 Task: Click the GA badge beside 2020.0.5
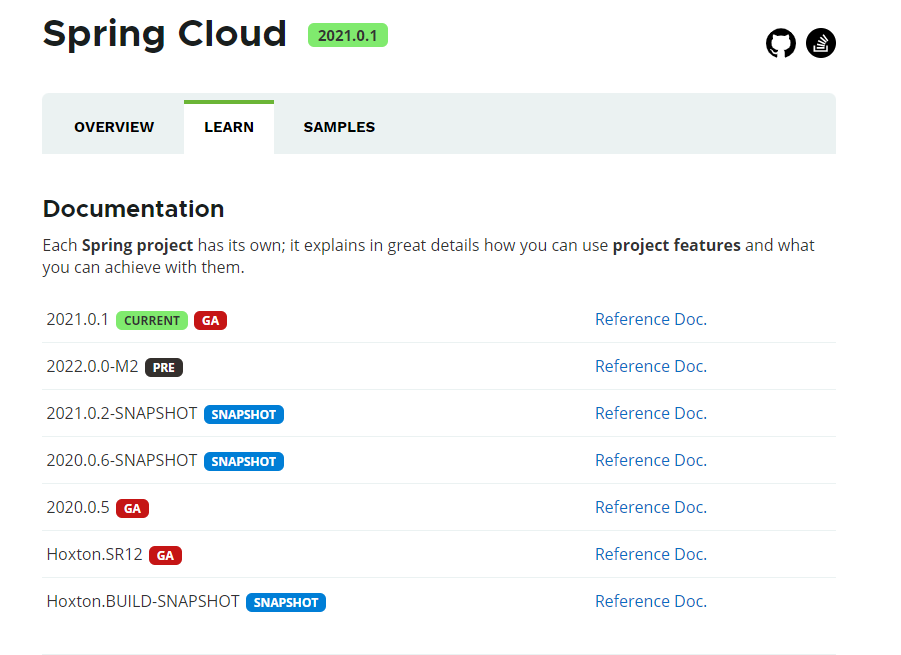click(x=132, y=509)
